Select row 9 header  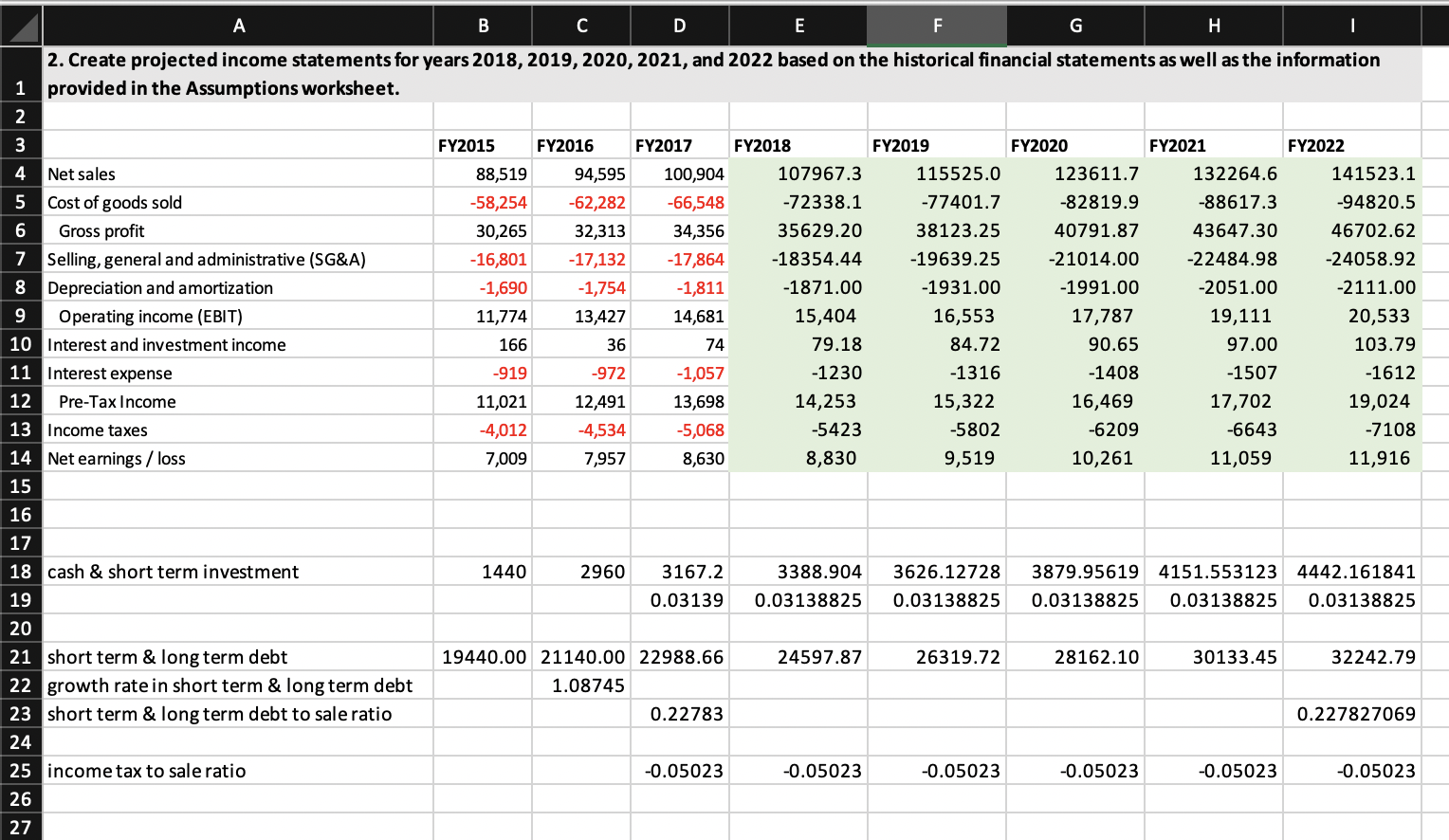21,316
